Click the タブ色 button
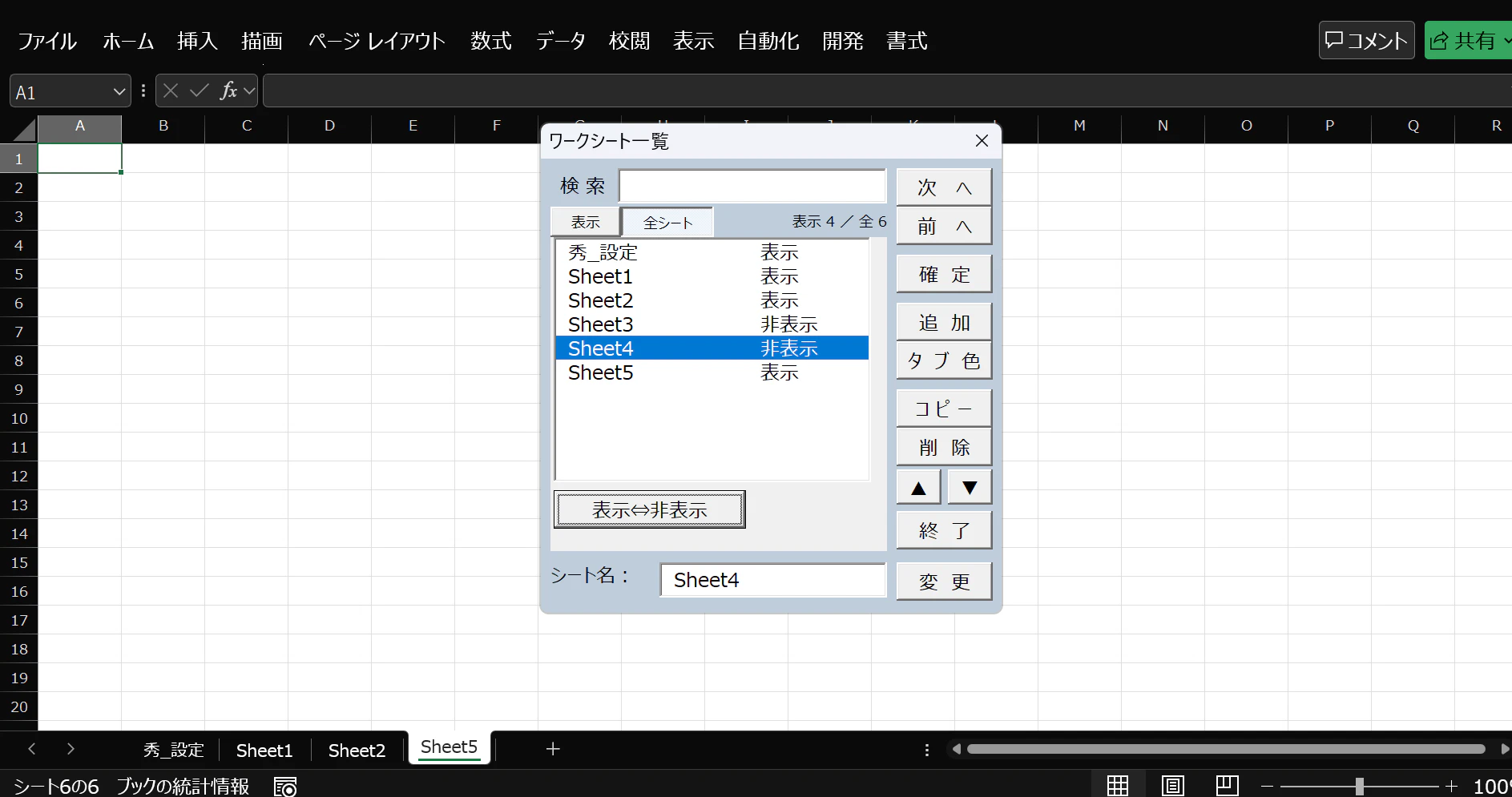This screenshot has width=1512, height=797. (944, 360)
